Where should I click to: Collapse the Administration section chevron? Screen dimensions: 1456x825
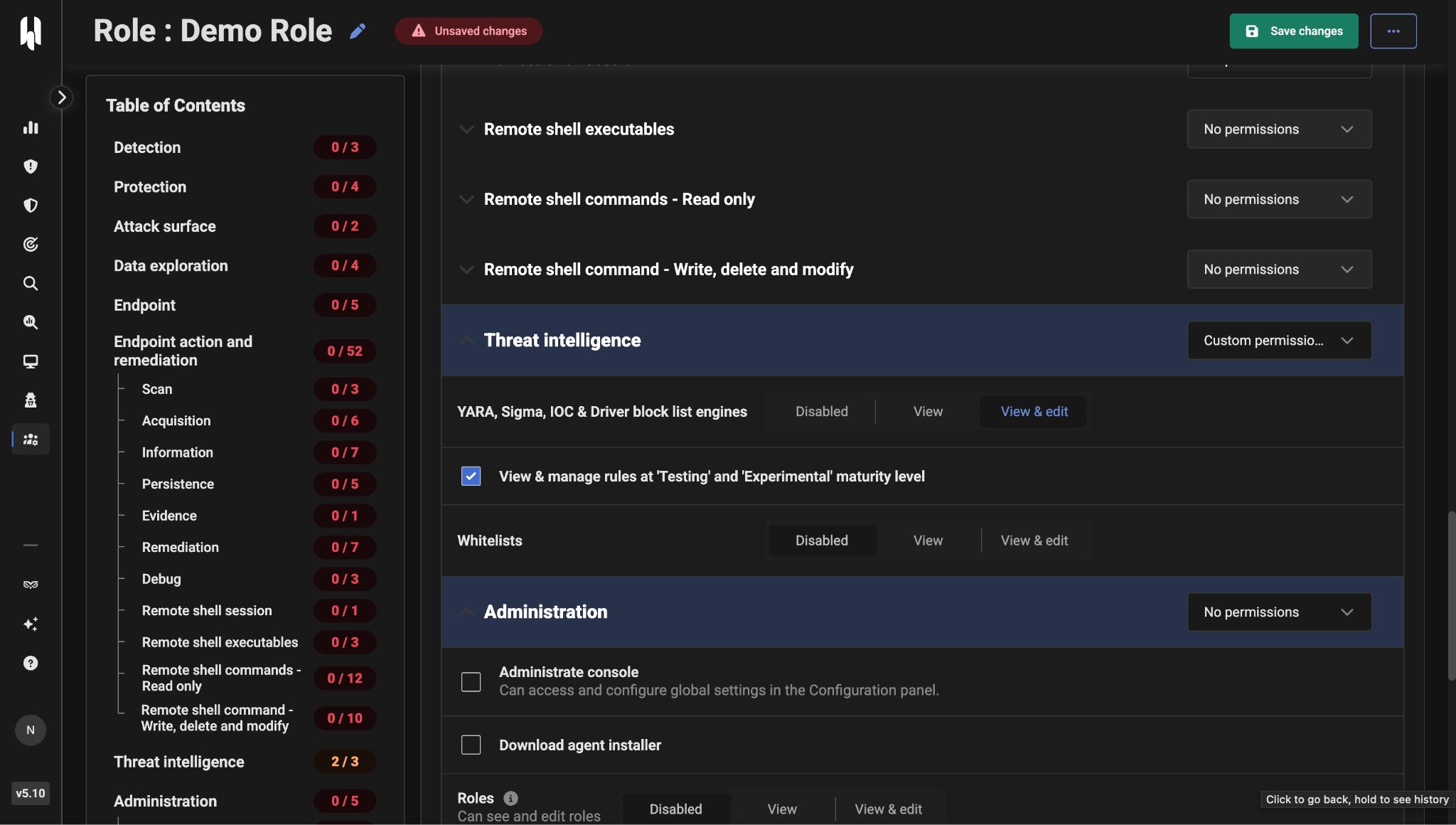pos(466,612)
